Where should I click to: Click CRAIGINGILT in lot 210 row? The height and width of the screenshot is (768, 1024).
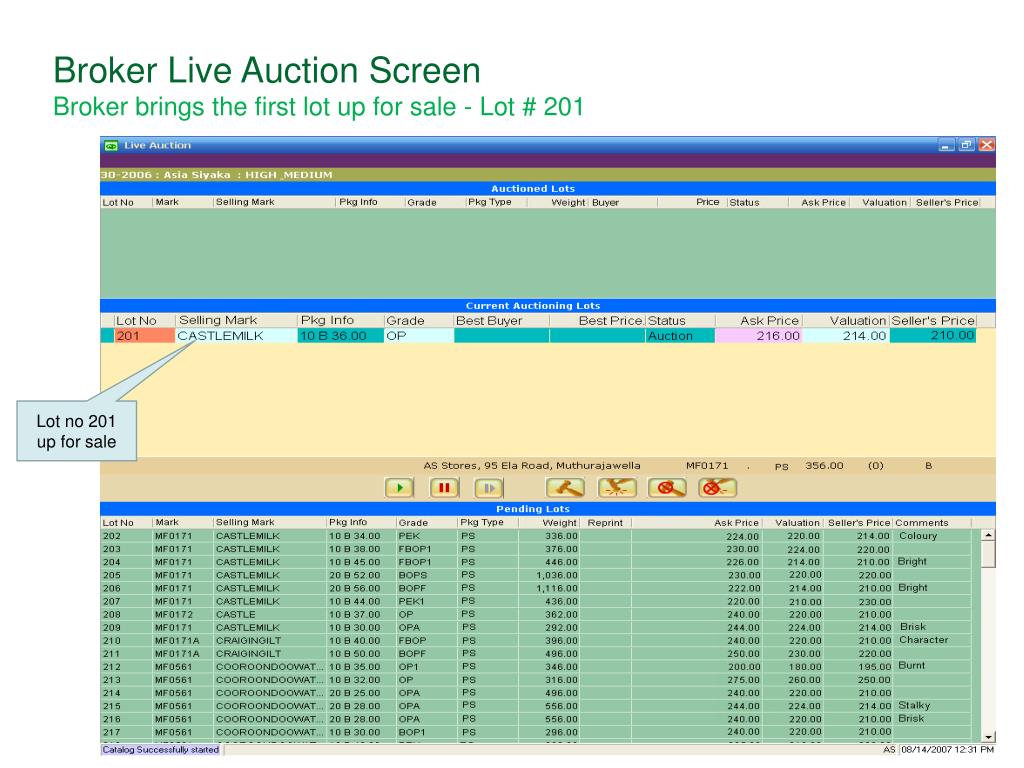pos(248,641)
